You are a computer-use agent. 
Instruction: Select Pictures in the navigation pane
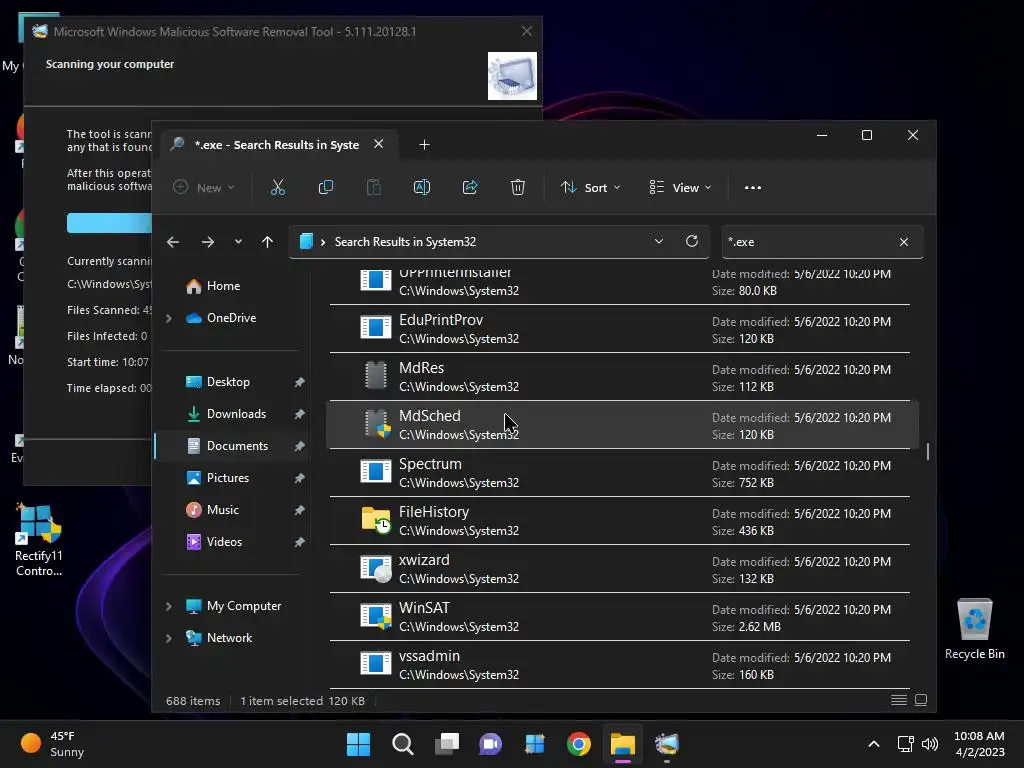(x=232, y=478)
